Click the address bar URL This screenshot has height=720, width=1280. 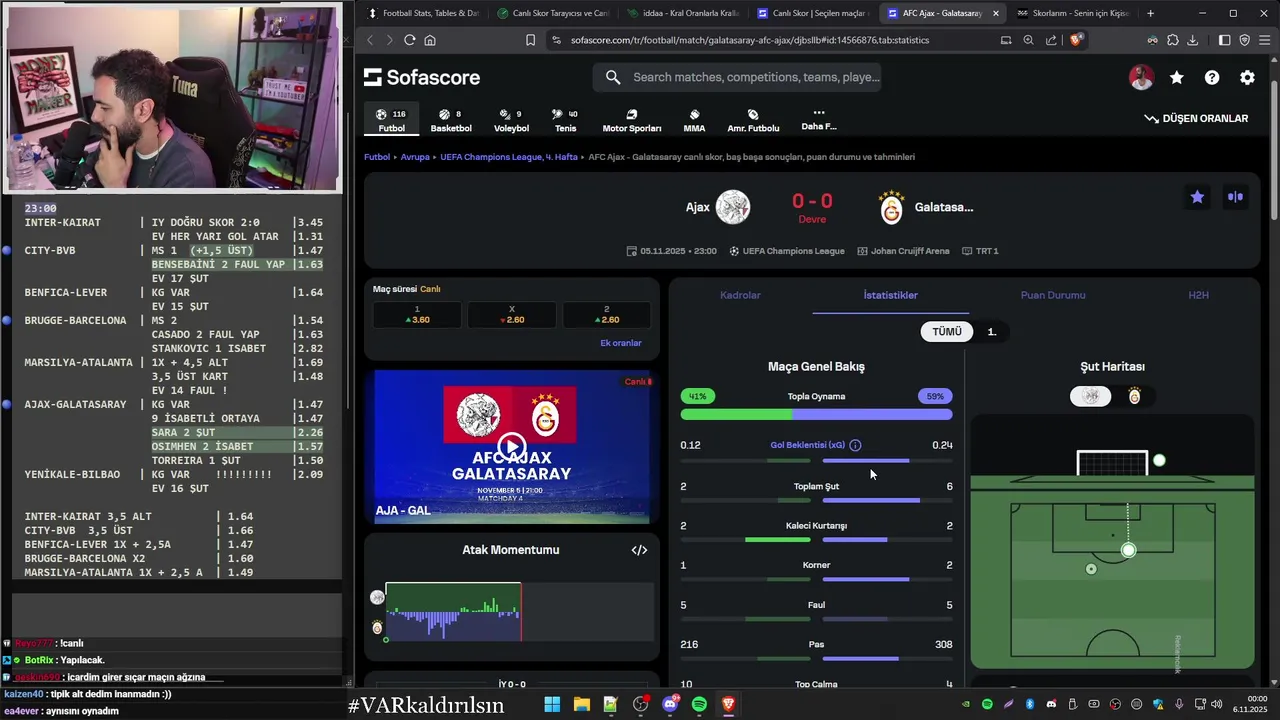(x=750, y=40)
